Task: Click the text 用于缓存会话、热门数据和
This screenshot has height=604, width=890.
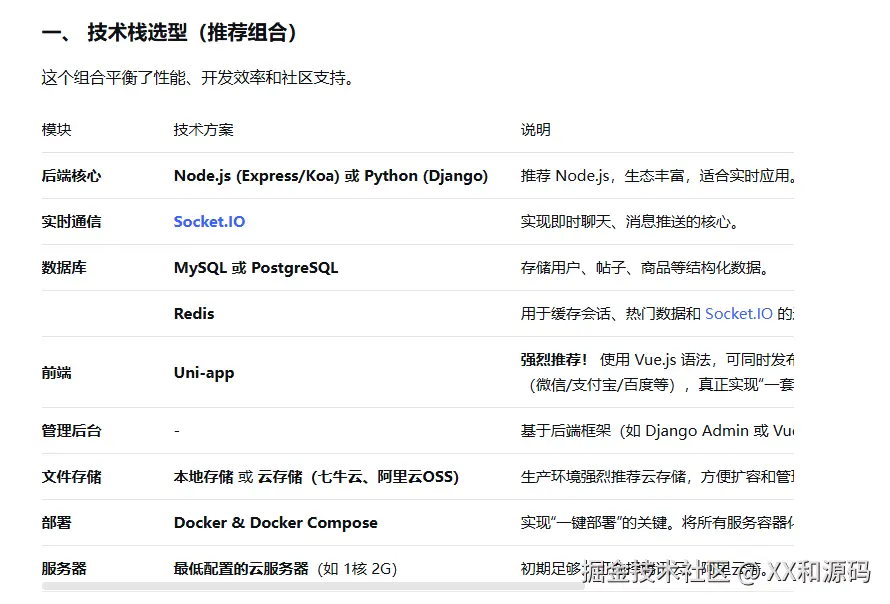Action: pos(611,313)
